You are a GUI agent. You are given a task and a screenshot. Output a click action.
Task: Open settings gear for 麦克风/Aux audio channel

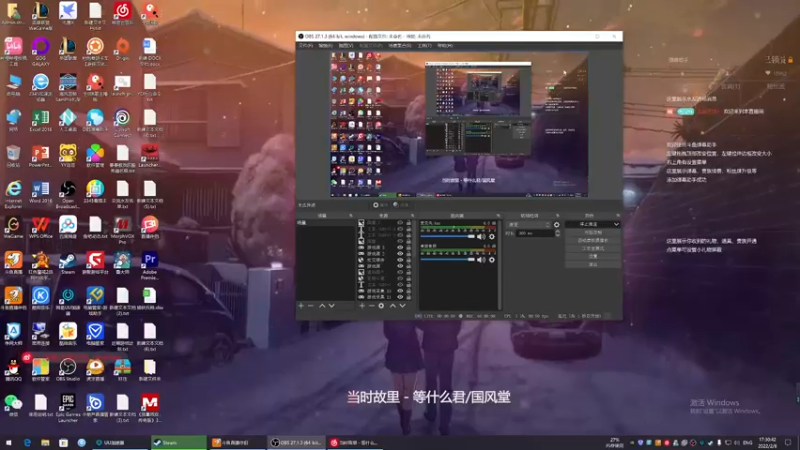tap(492, 237)
